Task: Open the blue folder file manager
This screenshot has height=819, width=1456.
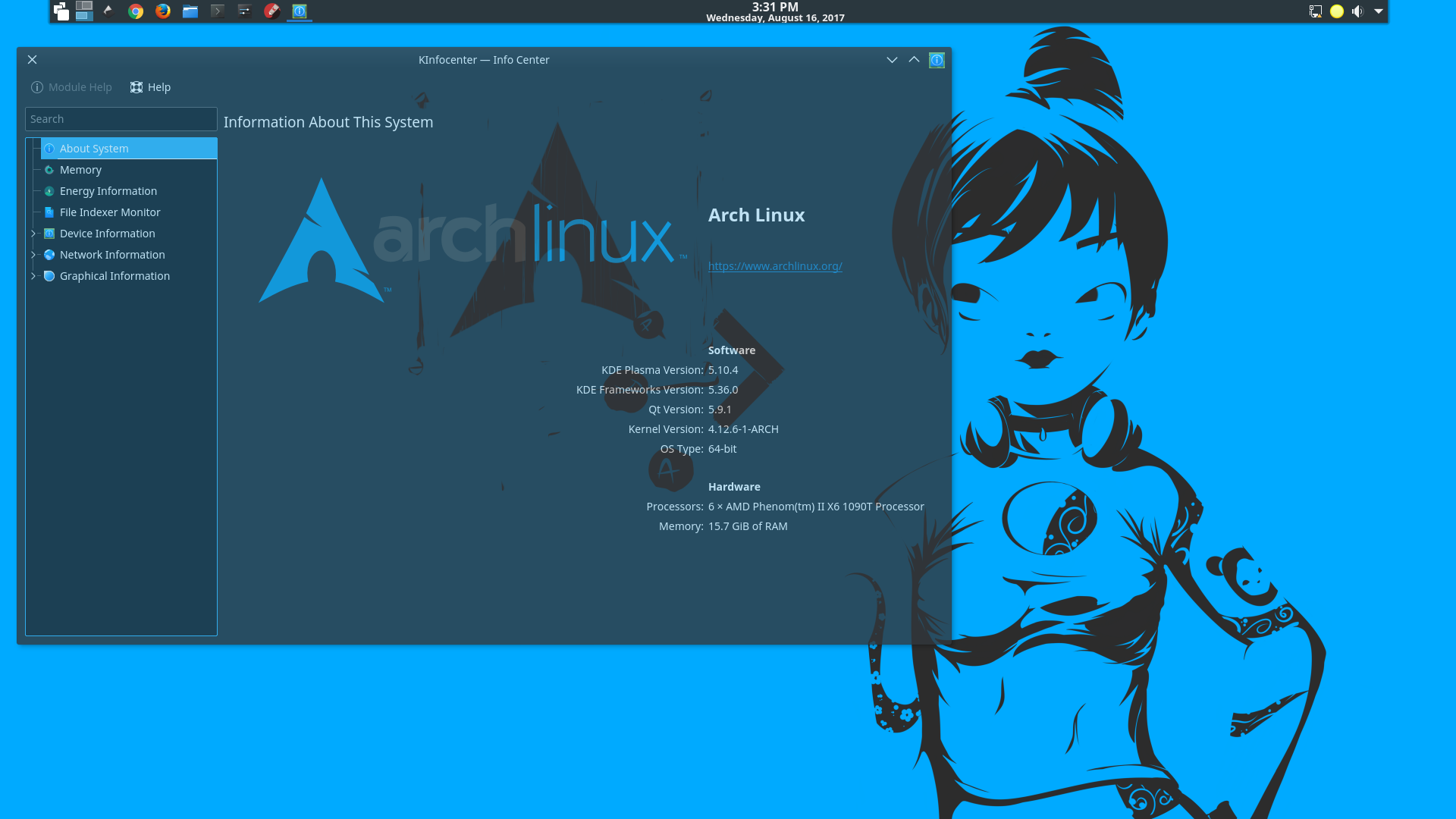Action: (190, 11)
